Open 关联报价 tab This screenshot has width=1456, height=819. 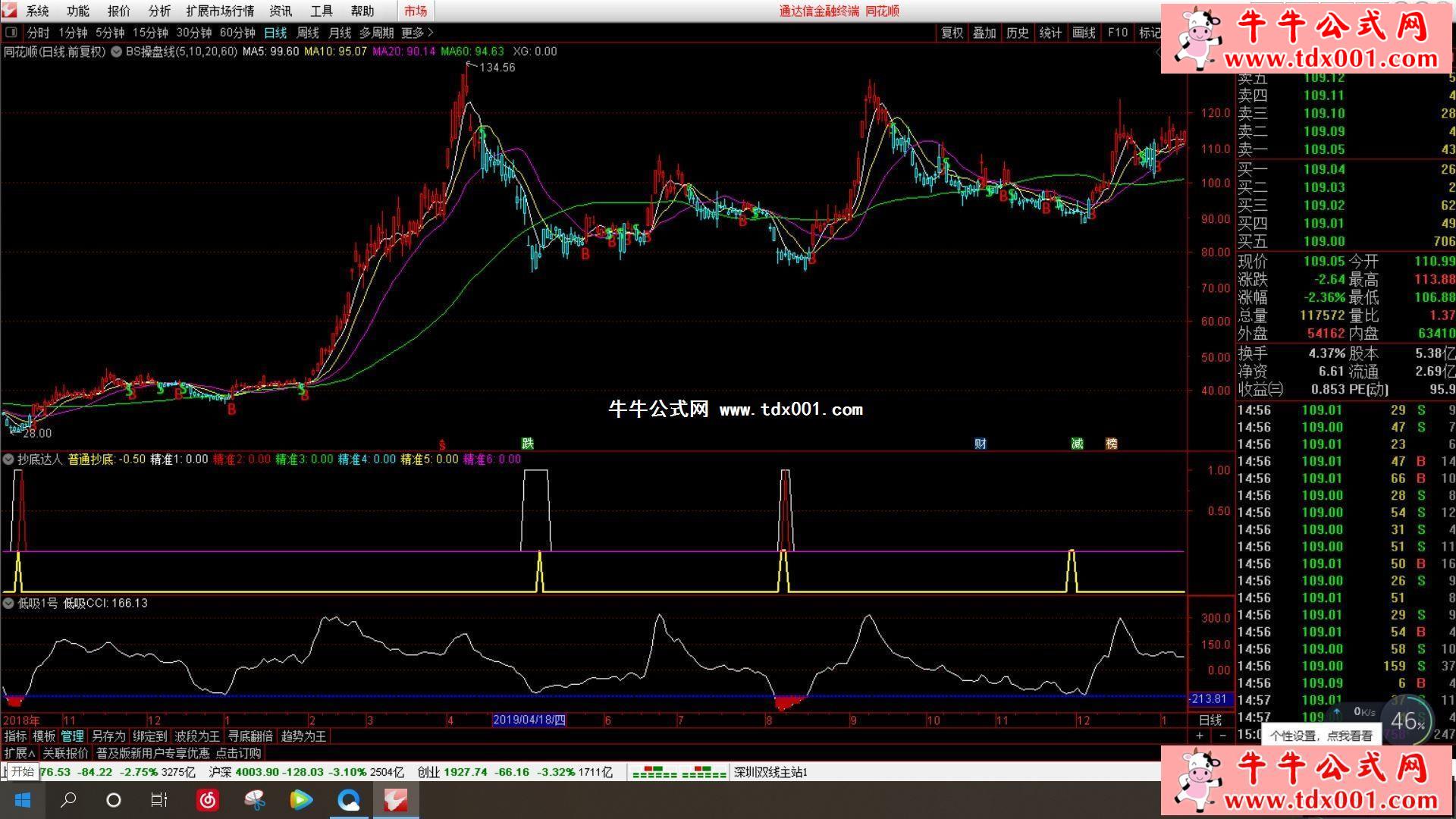(x=65, y=754)
